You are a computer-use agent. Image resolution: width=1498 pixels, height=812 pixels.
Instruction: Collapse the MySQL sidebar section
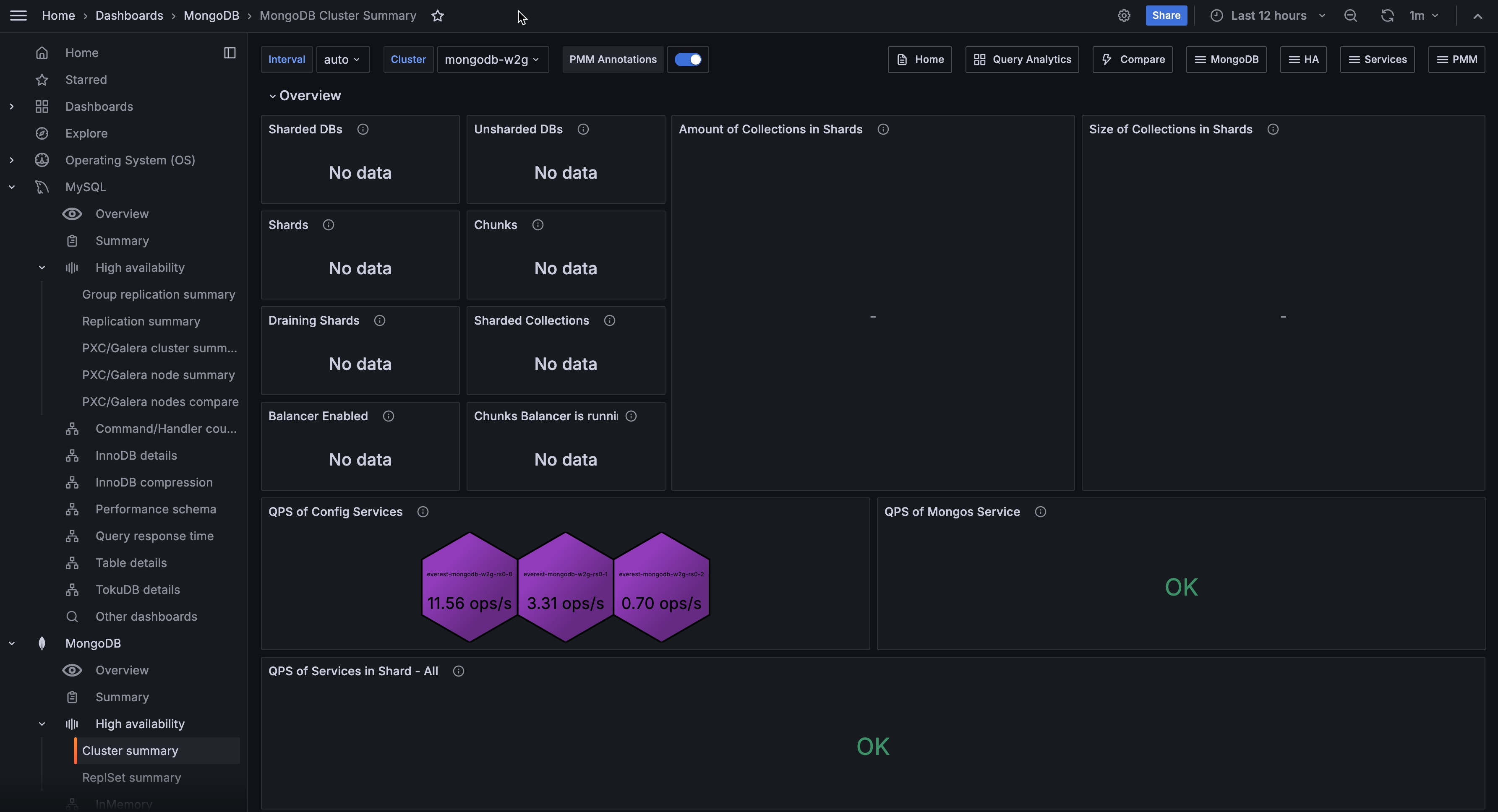point(12,187)
